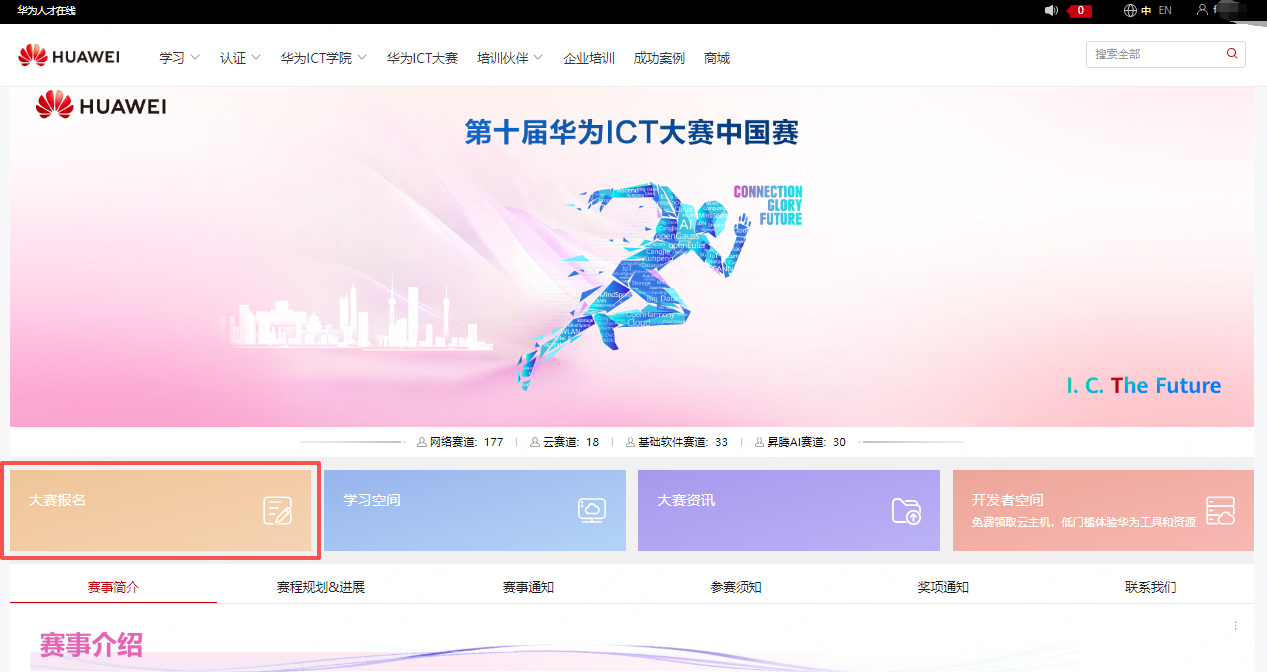Switch language to 中
Viewport: 1267px width, 672px height.
pyautogui.click(x=1147, y=10)
